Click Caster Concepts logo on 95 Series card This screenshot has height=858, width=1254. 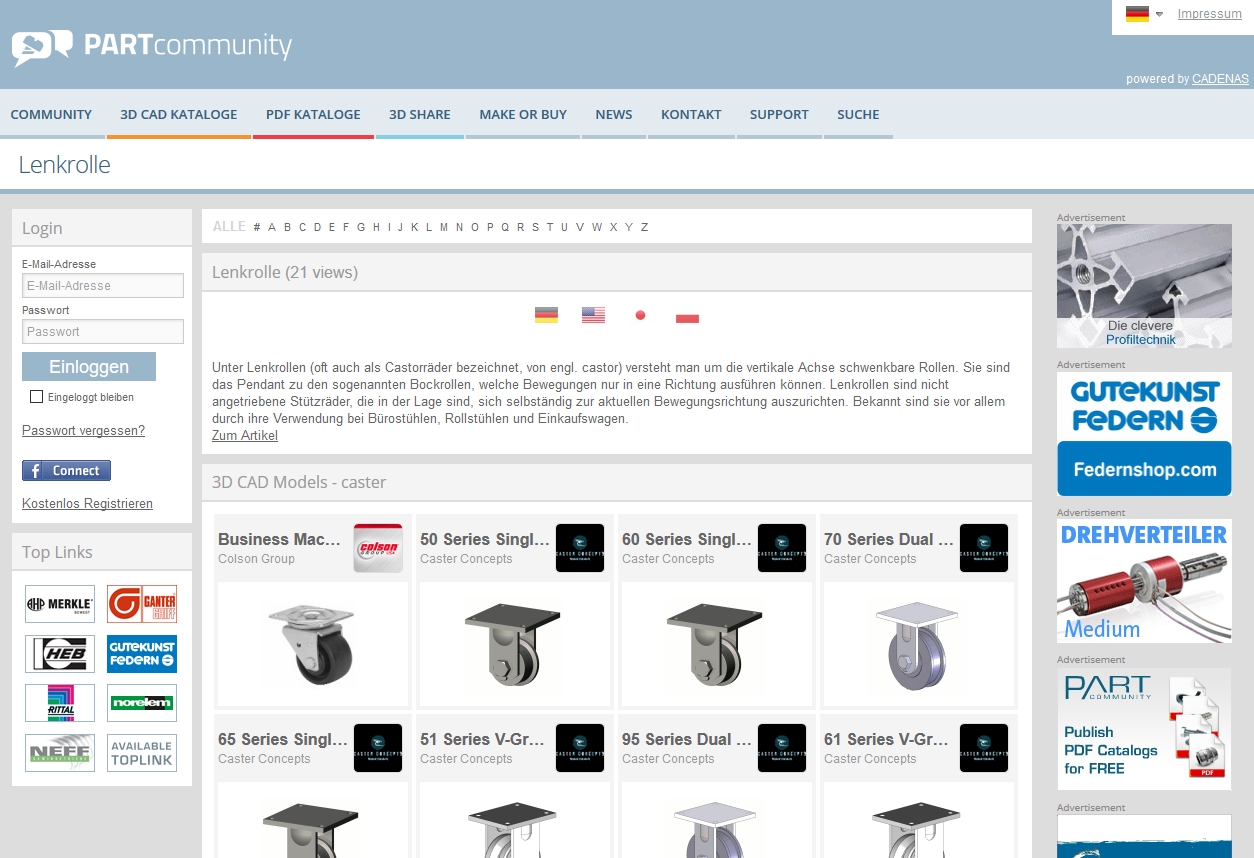(x=782, y=748)
